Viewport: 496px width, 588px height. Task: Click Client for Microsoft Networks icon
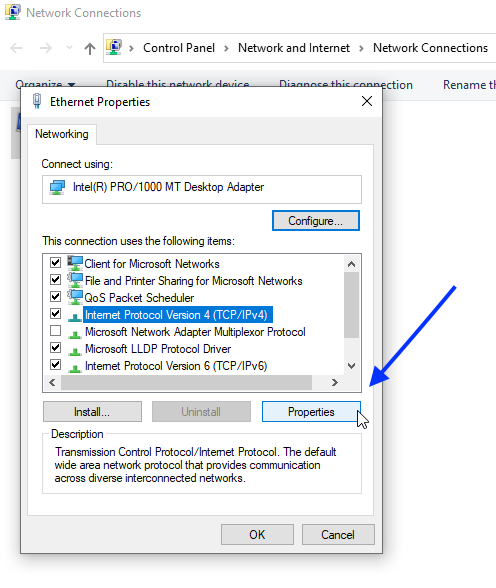75,263
